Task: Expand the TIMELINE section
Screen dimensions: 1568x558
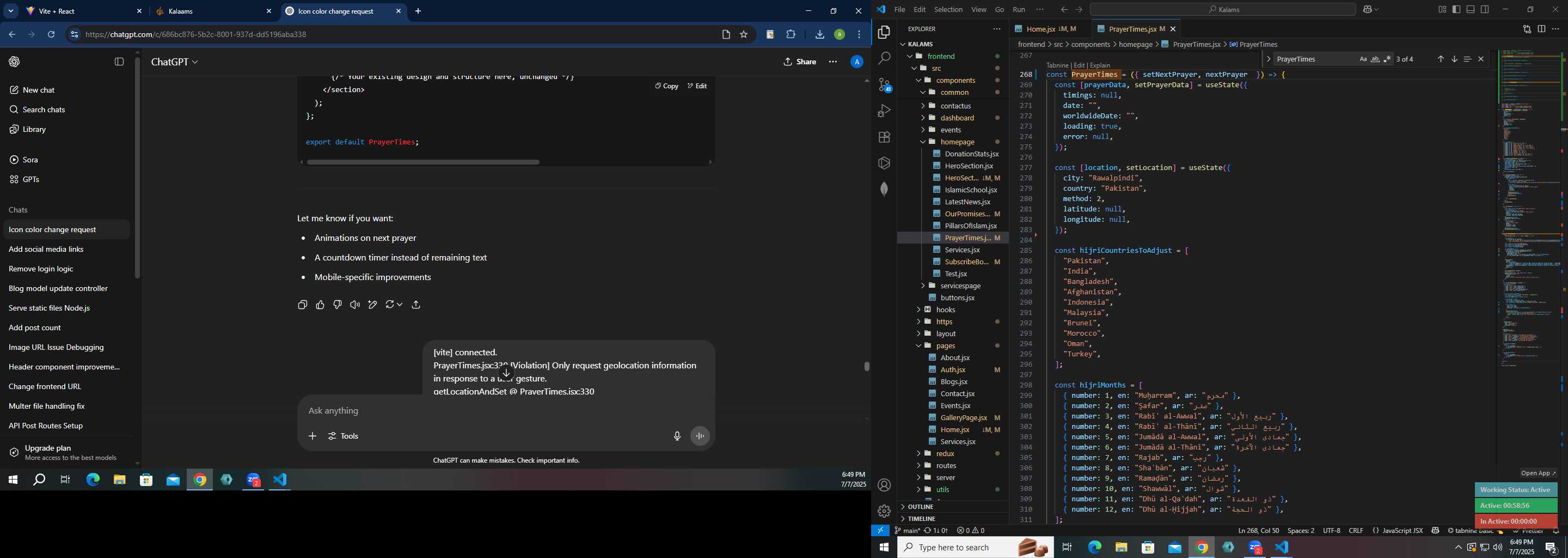Action: [921, 519]
